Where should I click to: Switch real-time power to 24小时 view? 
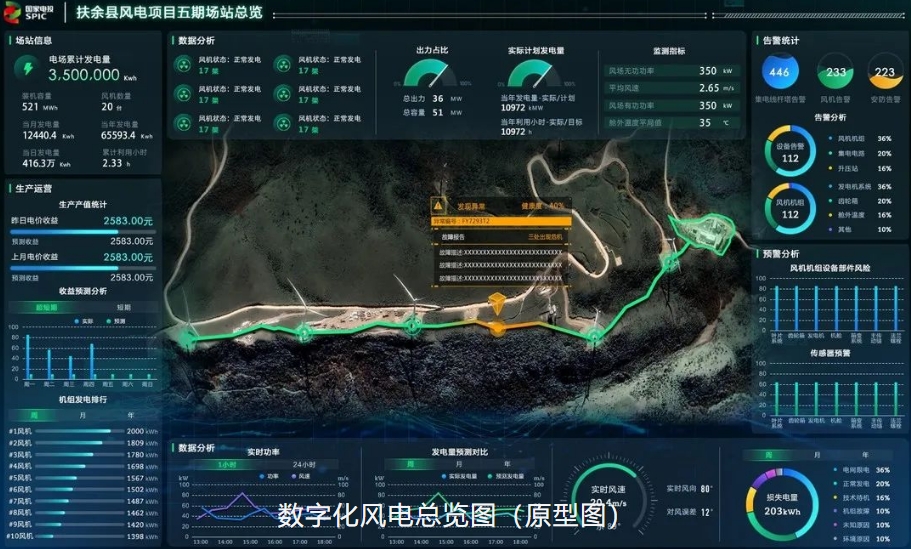(x=305, y=465)
